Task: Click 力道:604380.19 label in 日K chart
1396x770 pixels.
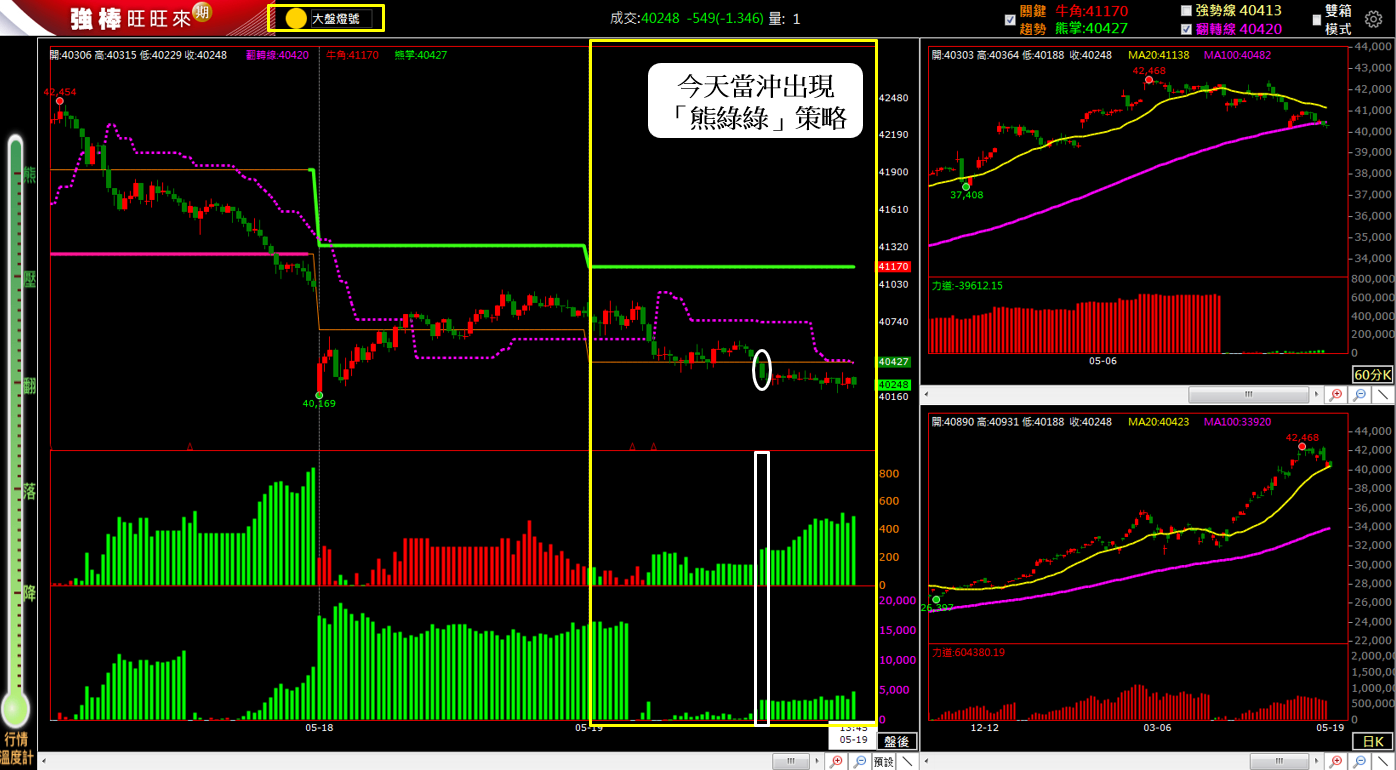Action: click(x=966, y=651)
